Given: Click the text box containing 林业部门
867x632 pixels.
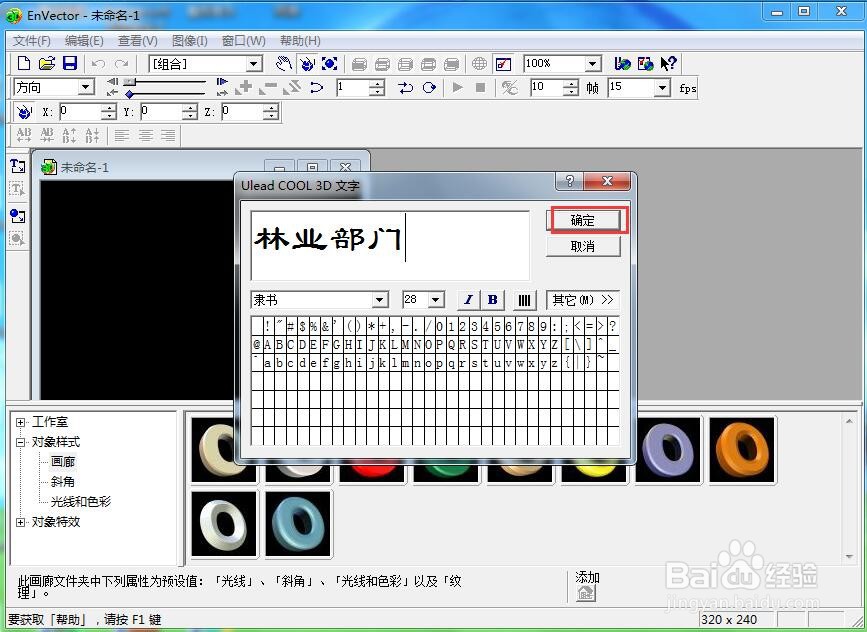Looking at the screenshot, I should point(390,245).
